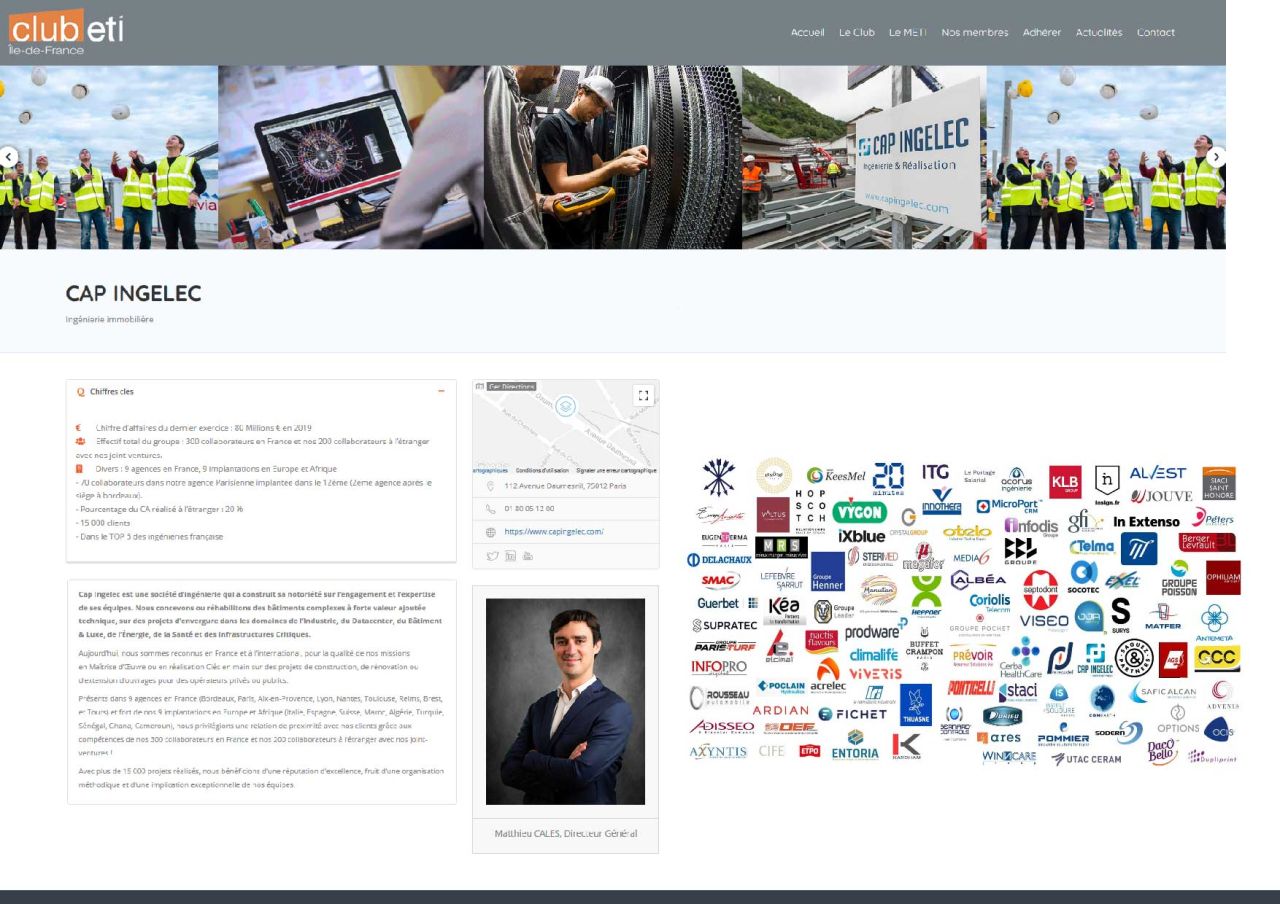Click the Twitter icon in contact card
The height and width of the screenshot is (904, 1280).
click(492, 556)
